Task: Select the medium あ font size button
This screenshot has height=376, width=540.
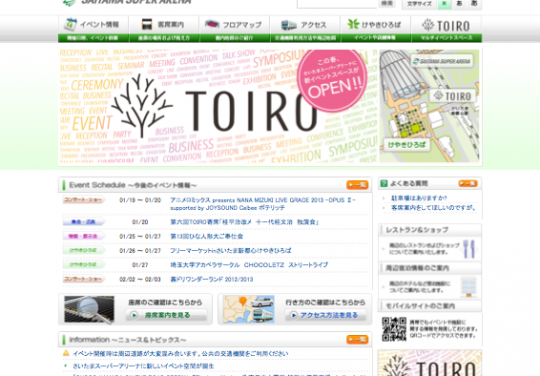Action: pyautogui.click(x=459, y=4)
